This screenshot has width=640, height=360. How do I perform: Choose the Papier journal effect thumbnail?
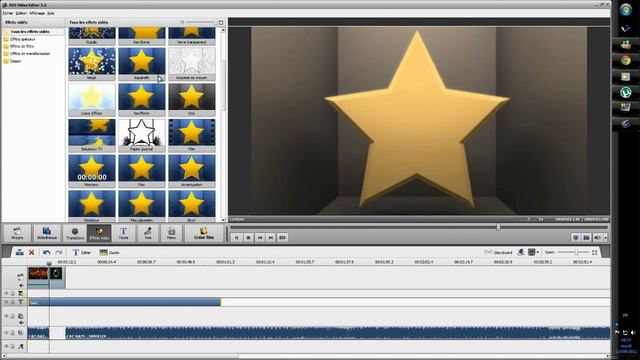142,135
